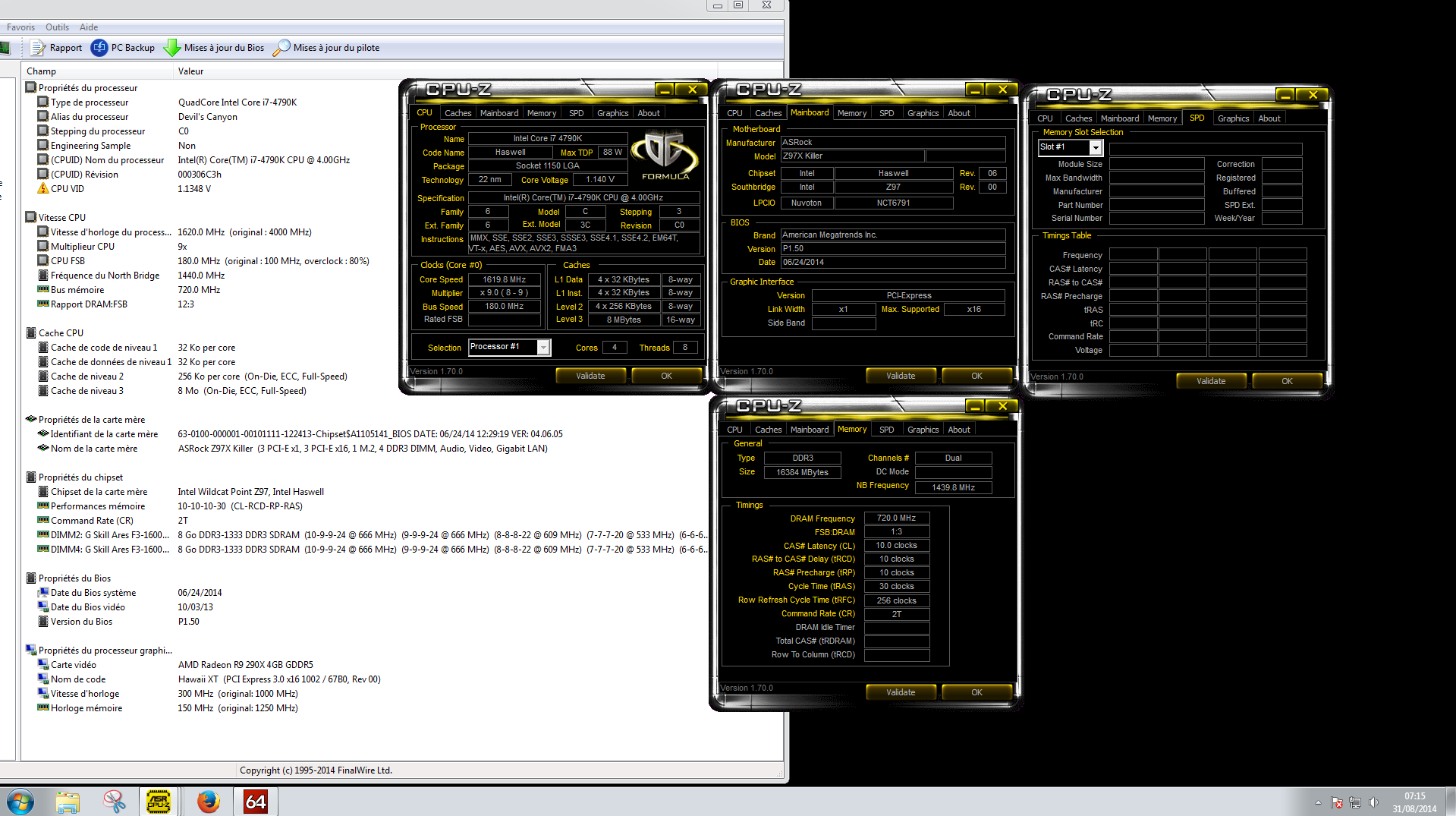Click OK in the CPU-Z CPU window
The width and height of the screenshot is (1456, 816).
(x=666, y=376)
